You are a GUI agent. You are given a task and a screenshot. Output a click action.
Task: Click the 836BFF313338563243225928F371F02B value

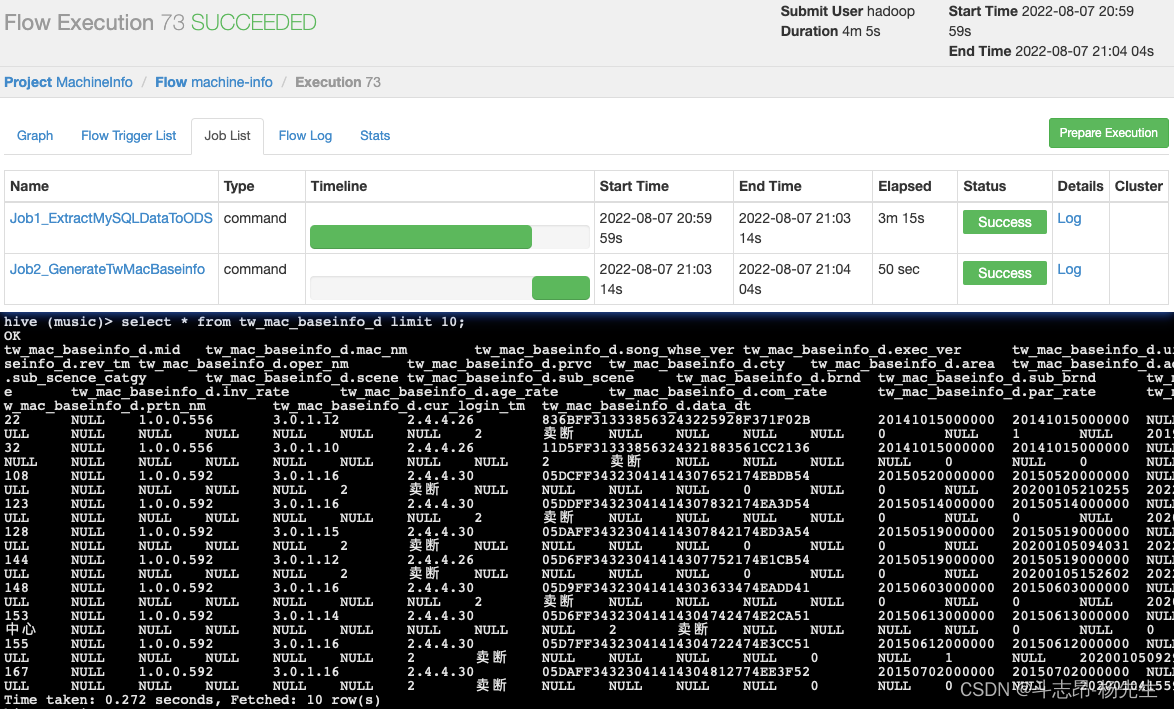coord(676,420)
